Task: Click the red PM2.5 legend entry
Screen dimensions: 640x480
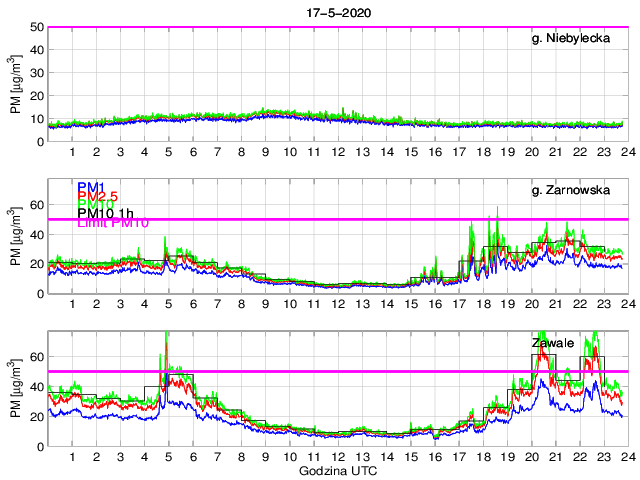Action: (x=98, y=196)
